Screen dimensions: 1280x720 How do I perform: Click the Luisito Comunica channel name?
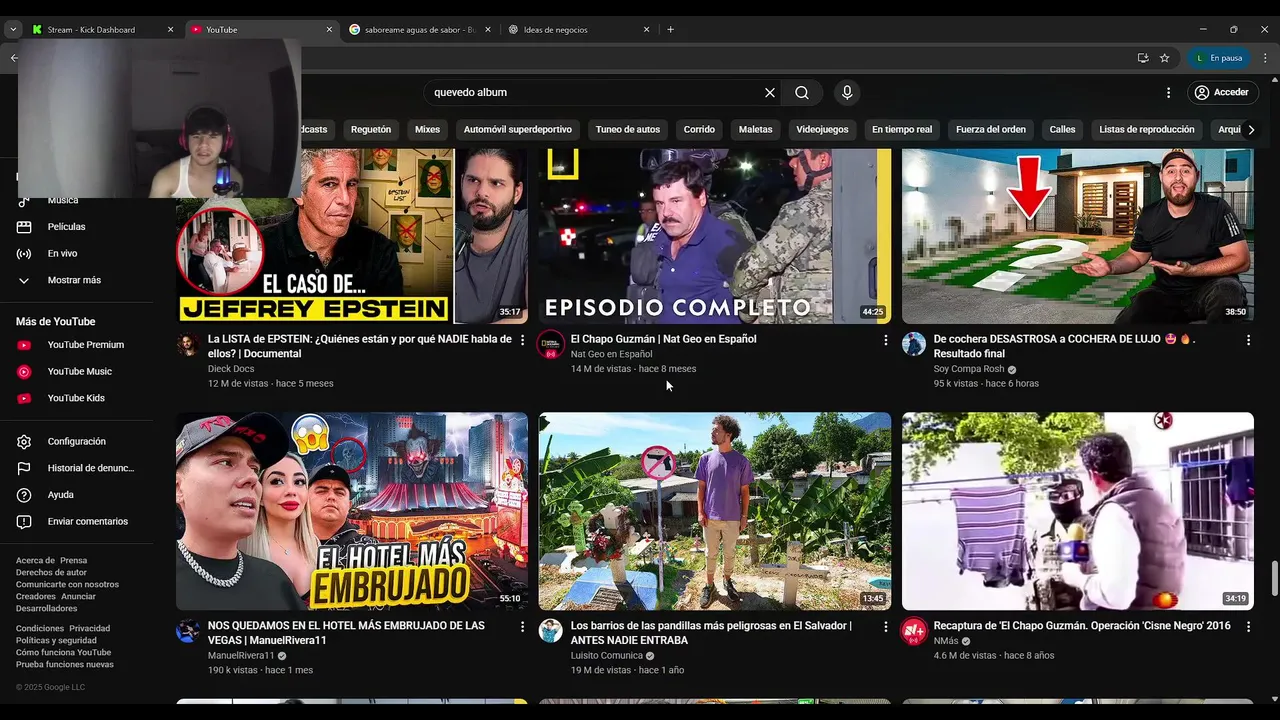pos(606,656)
